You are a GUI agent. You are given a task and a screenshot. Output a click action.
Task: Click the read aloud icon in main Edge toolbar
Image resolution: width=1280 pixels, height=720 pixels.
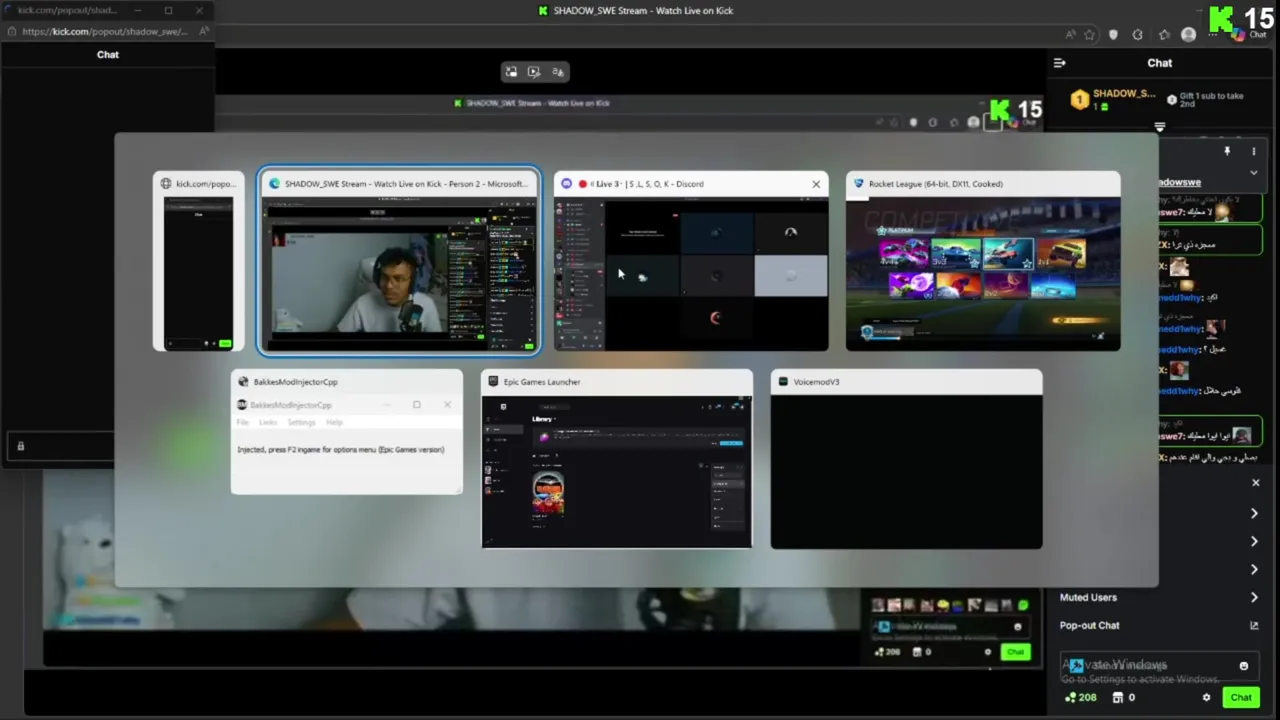(1070, 35)
